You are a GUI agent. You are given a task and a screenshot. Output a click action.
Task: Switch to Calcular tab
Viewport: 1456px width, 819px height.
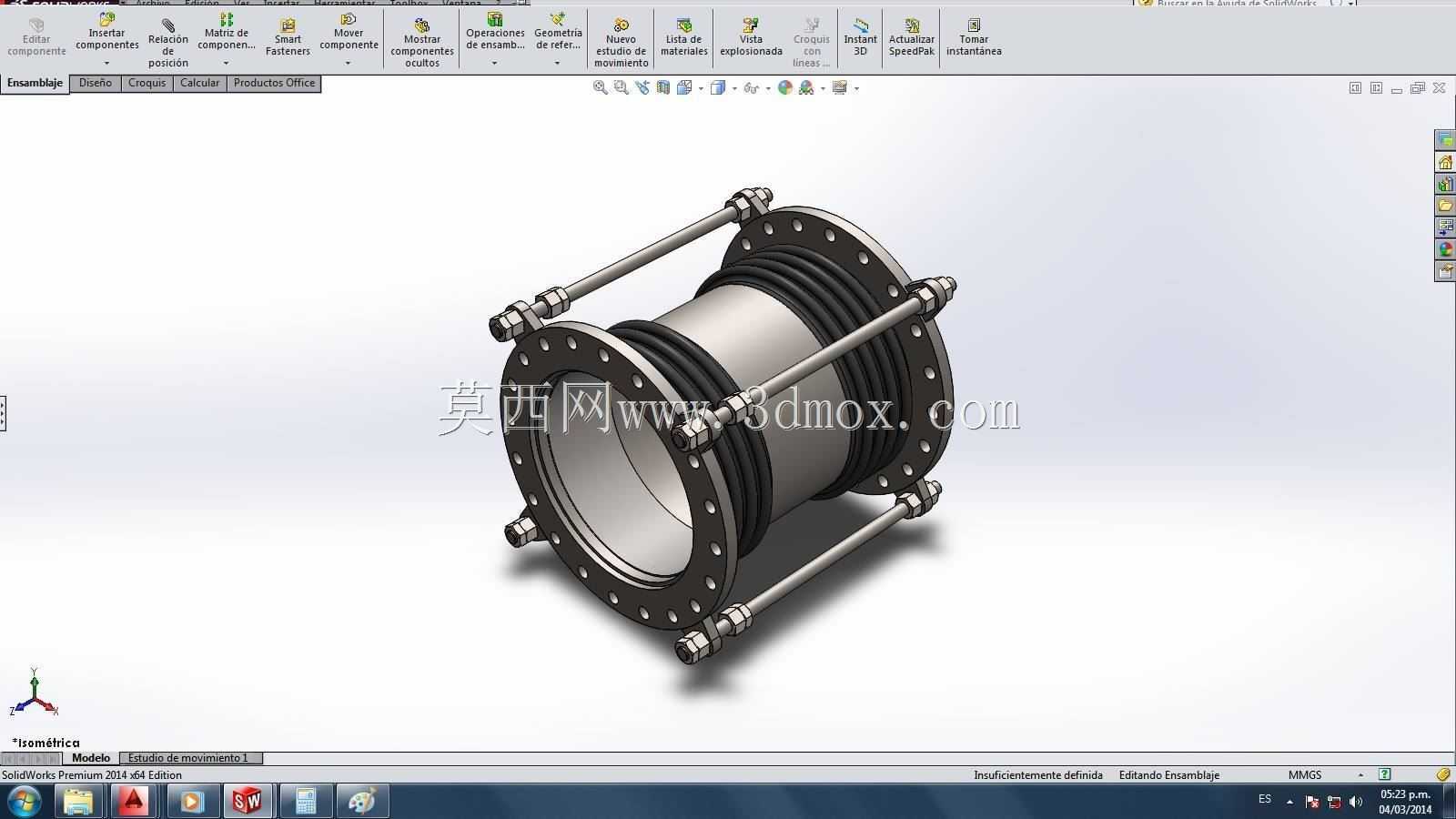[x=199, y=83]
